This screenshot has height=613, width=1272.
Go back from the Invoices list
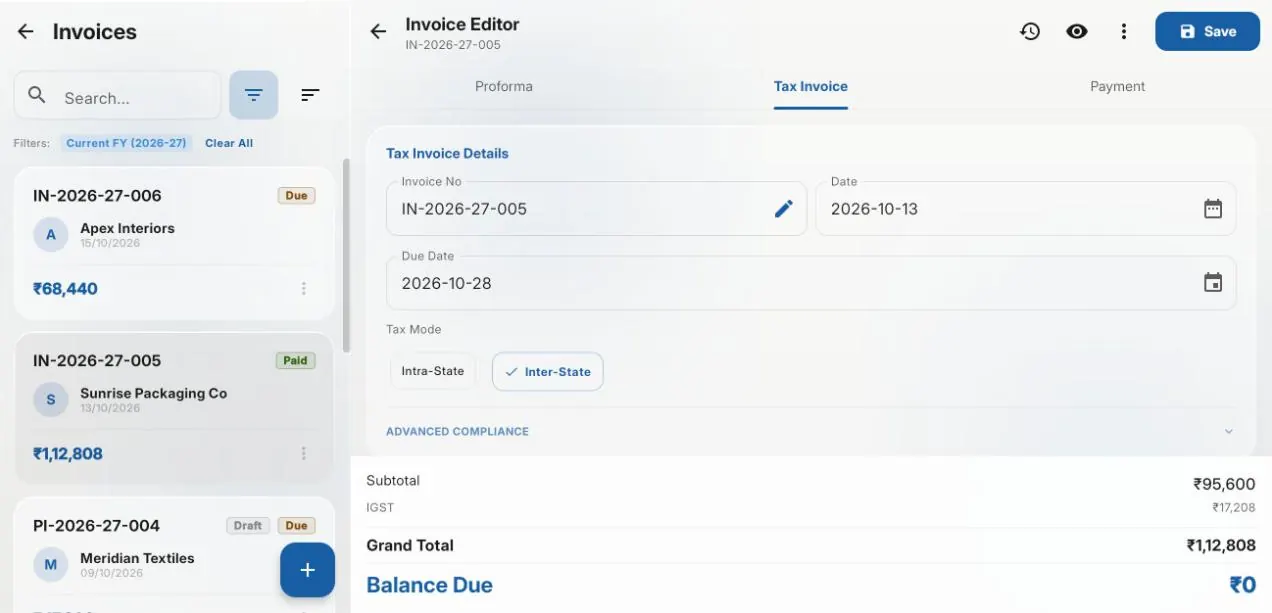pos(26,32)
